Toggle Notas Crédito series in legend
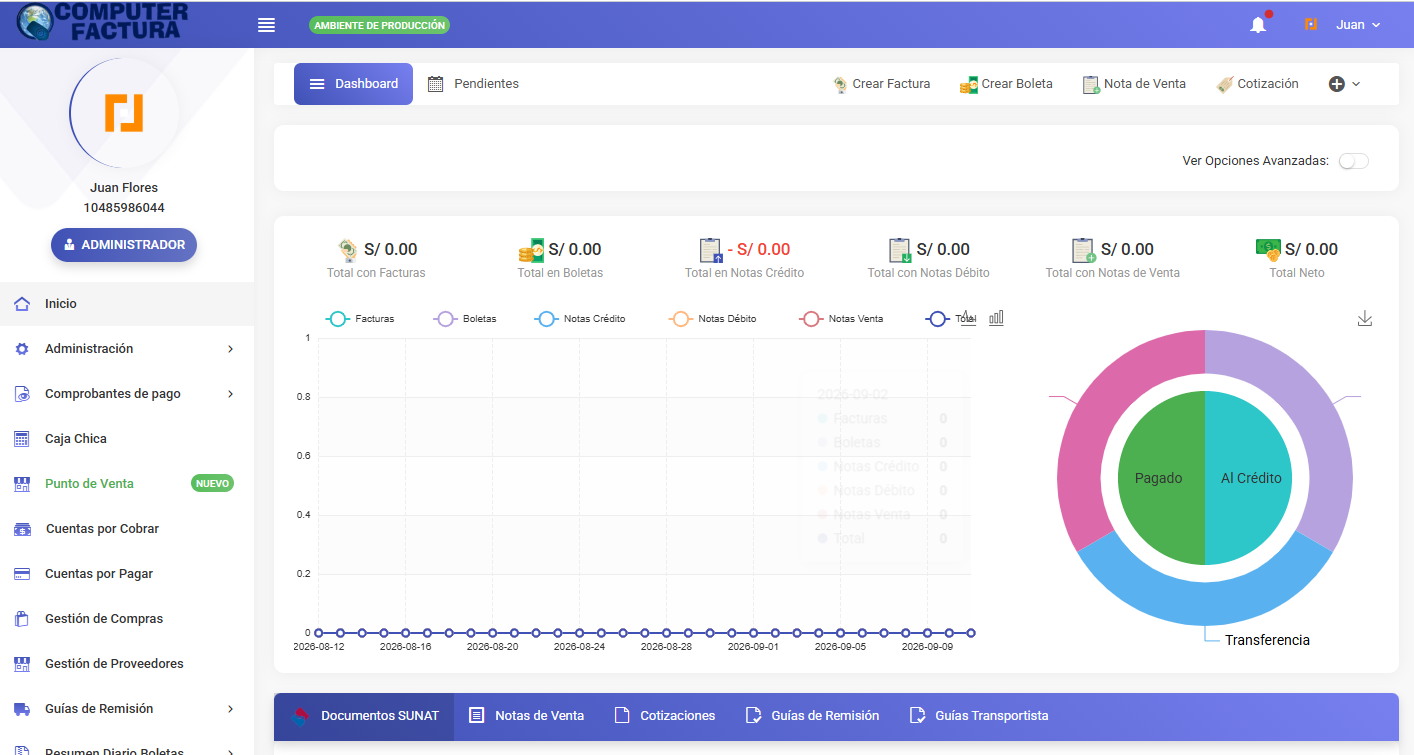 coord(580,319)
